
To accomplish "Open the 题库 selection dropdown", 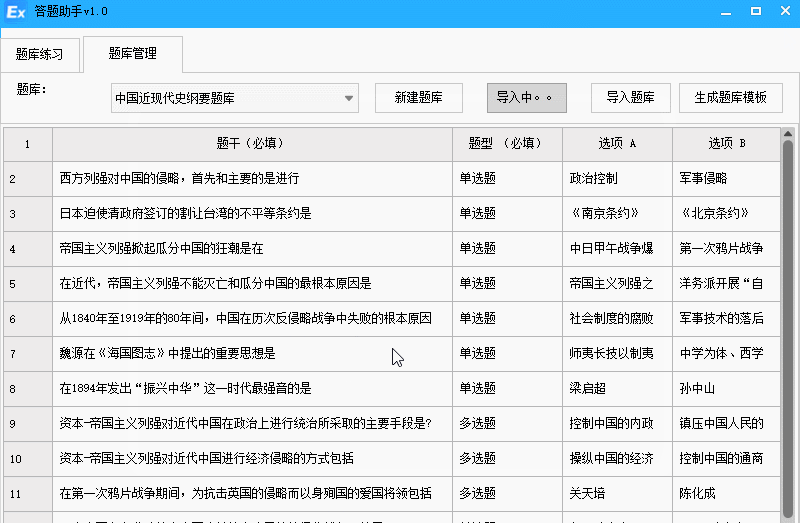I will tap(349, 98).
